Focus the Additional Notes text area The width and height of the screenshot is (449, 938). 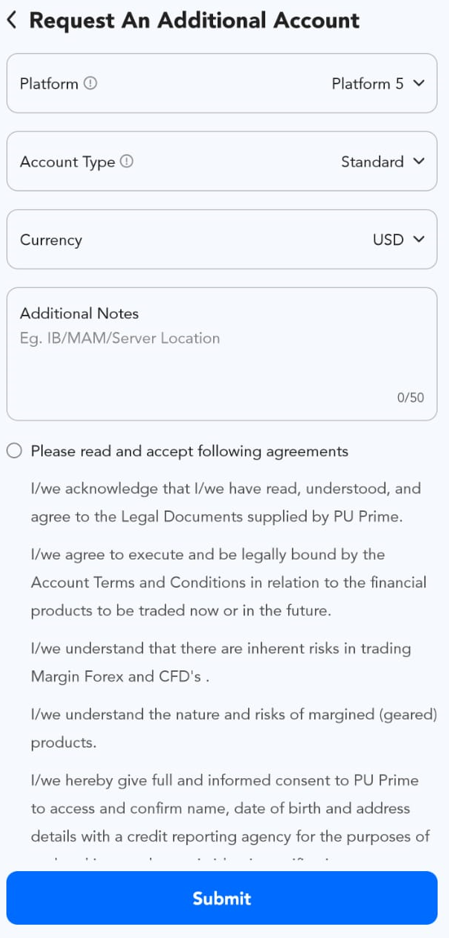pyautogui.click(x=222, y=354)
